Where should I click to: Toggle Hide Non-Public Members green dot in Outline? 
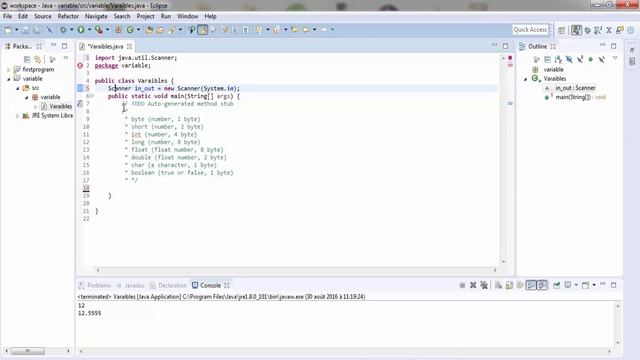click(591, 60)
